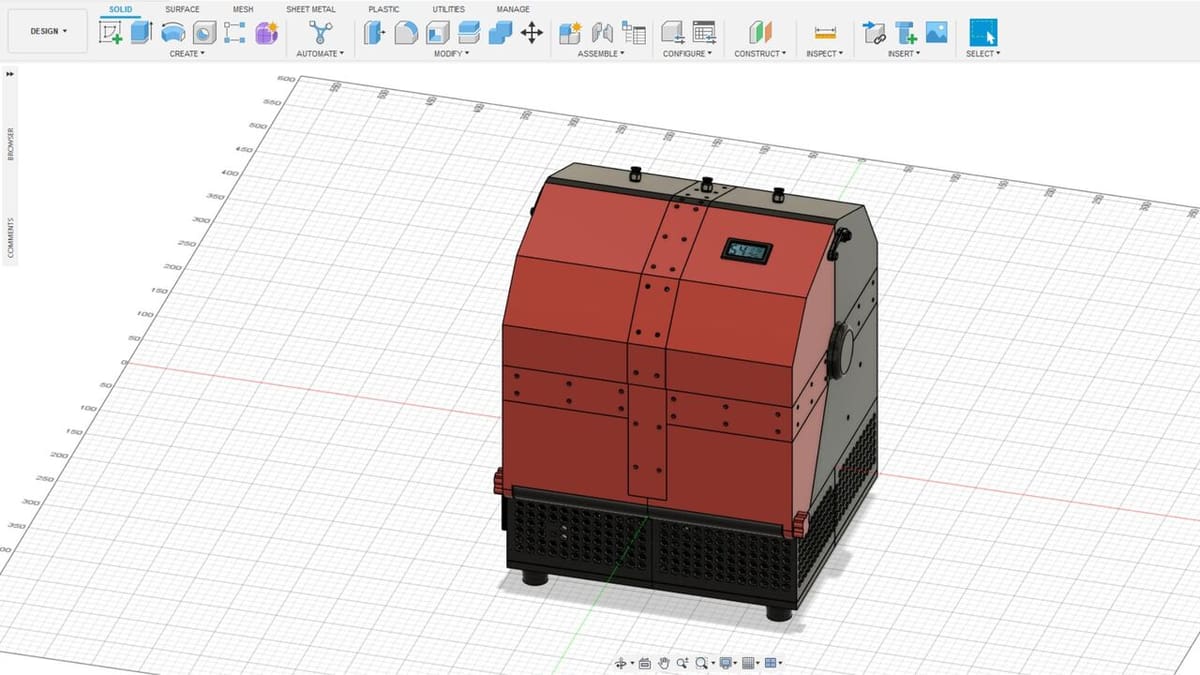Select the Fillet tool

(x=405, y=33)
